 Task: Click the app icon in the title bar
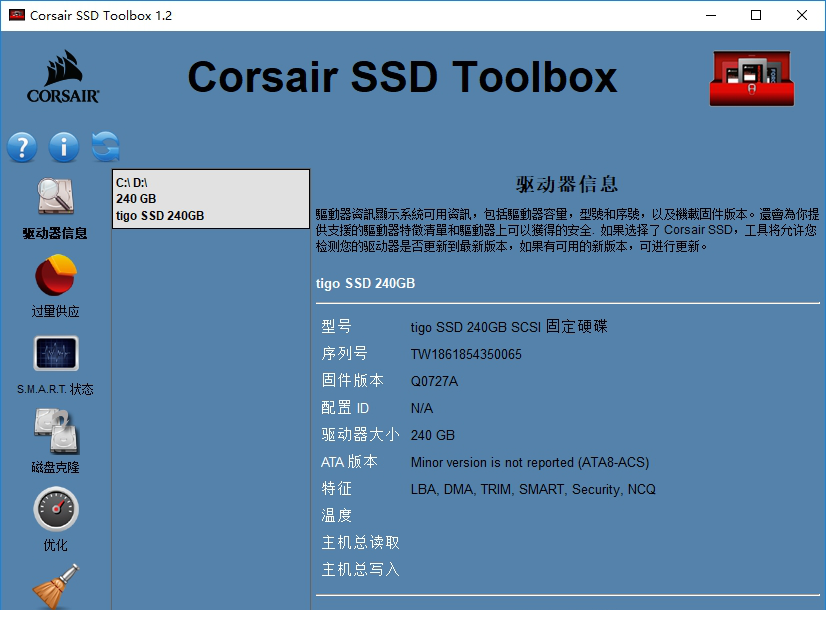(17, 15)
